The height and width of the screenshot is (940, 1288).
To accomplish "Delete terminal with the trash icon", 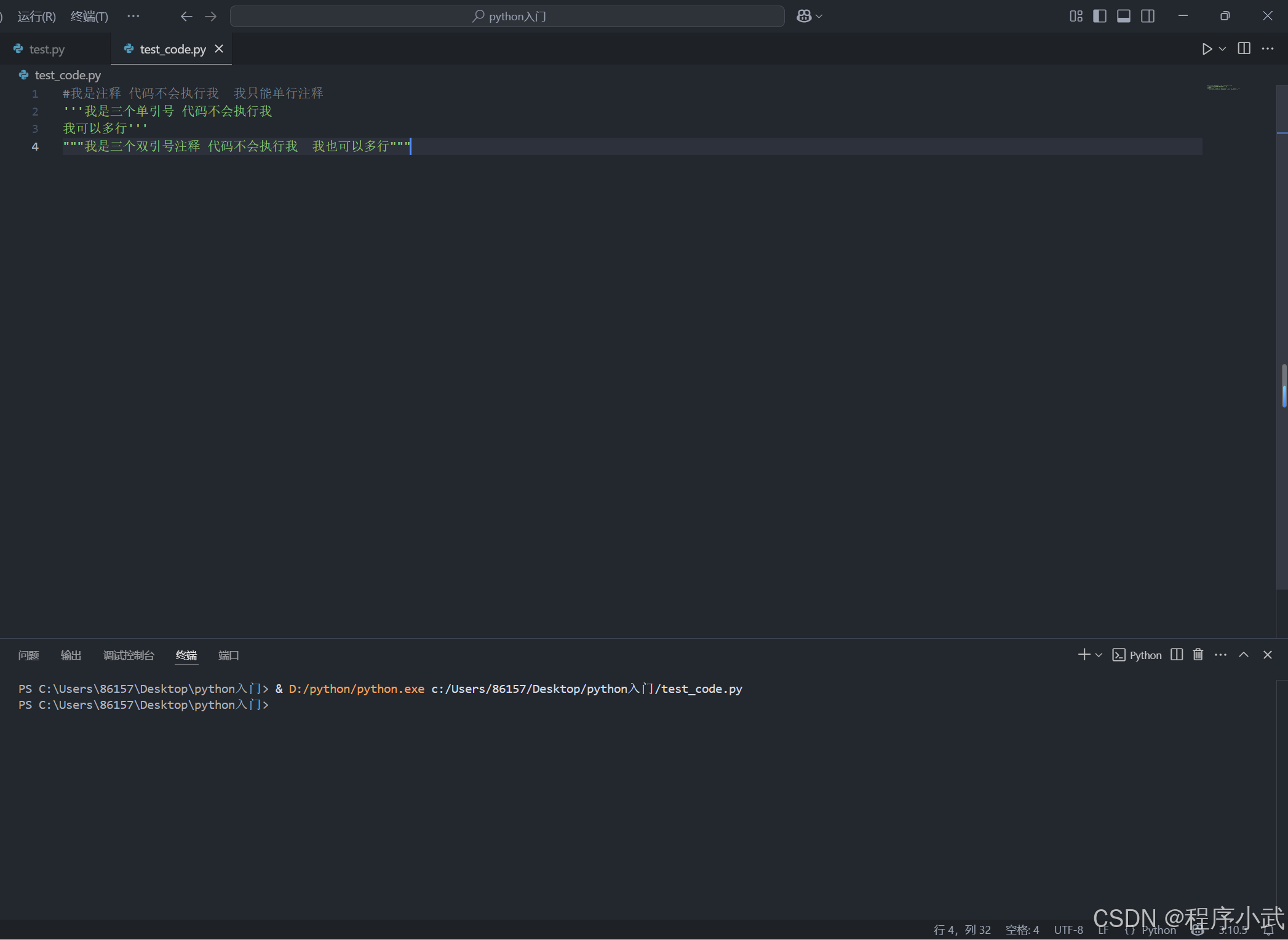I will (1198, 655).
